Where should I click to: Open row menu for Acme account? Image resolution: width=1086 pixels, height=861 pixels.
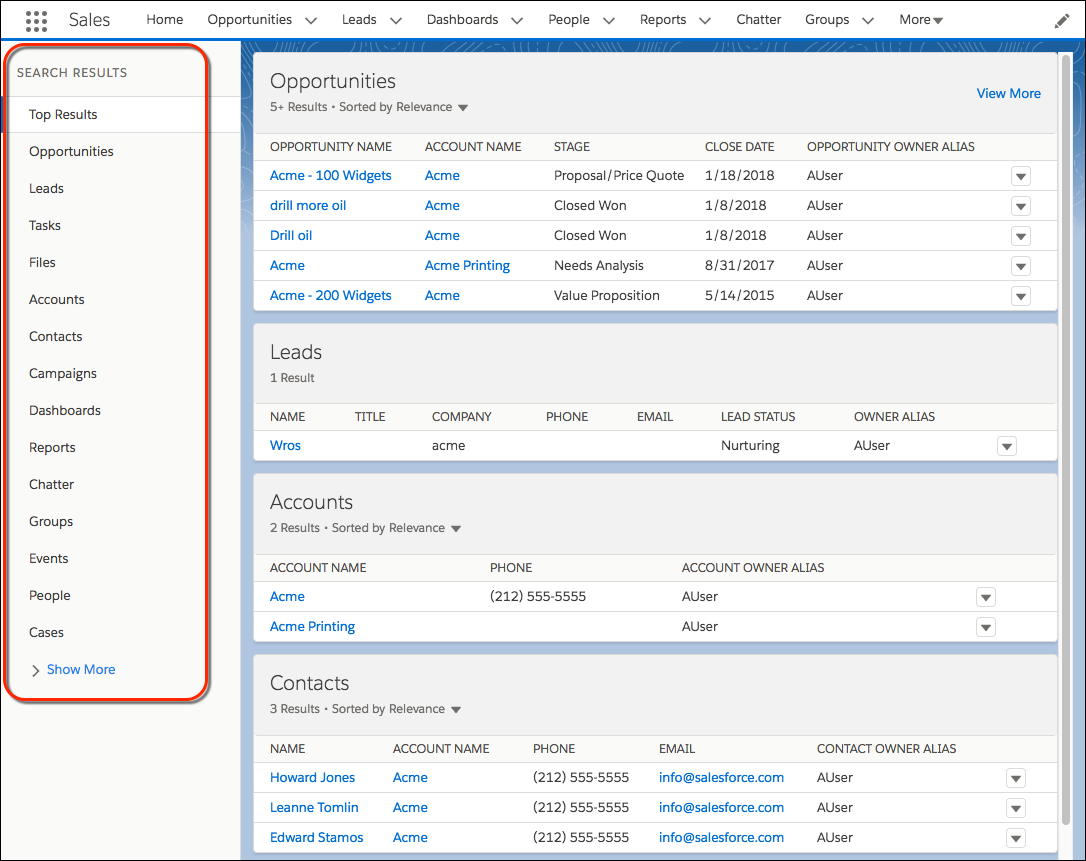coord(986,597)
